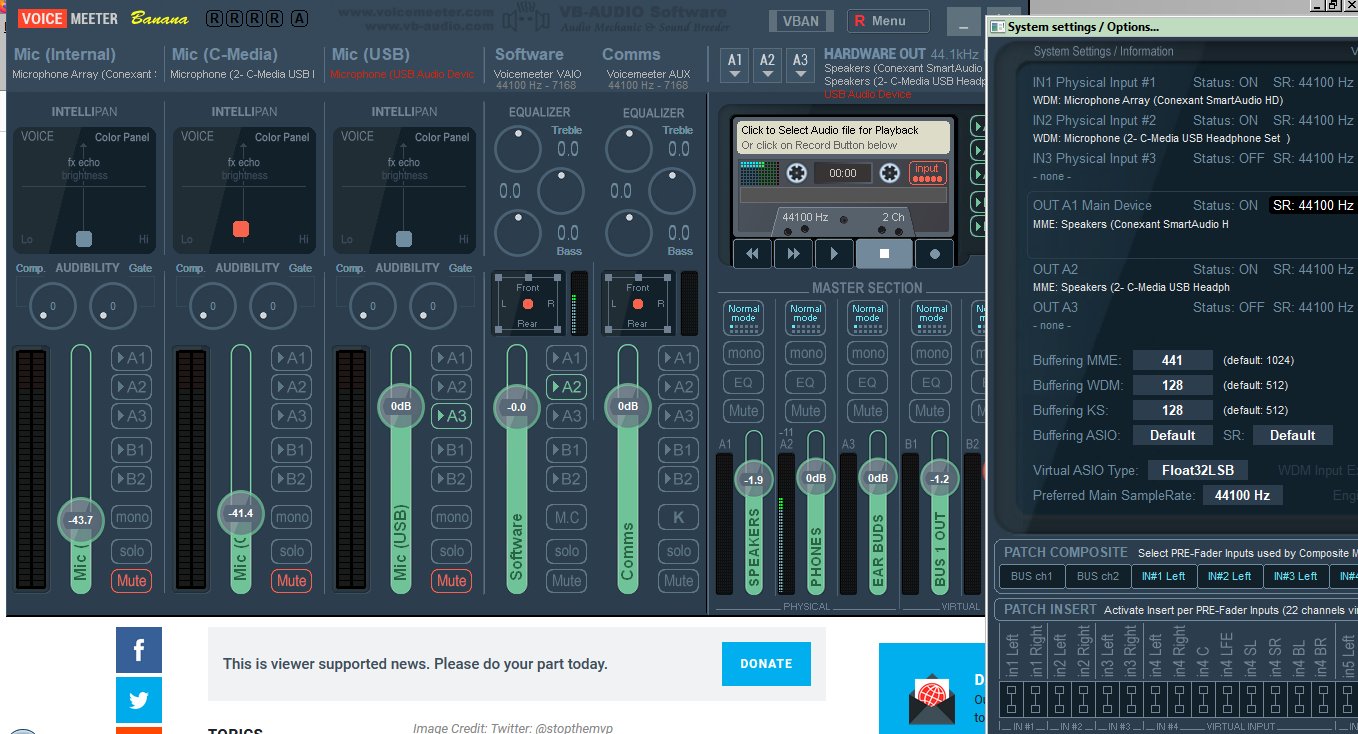Share page via the Facebook icon
This screenshot has width=1358, height=734.
pyautogui.click(x=138, y=650)
